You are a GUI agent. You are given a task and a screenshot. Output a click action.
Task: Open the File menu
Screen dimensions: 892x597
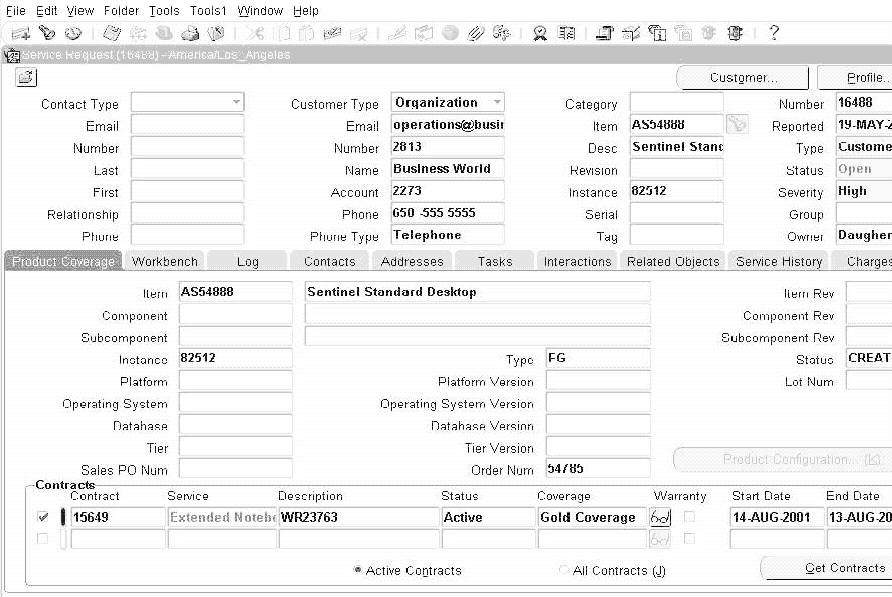[x=15, y=10]
